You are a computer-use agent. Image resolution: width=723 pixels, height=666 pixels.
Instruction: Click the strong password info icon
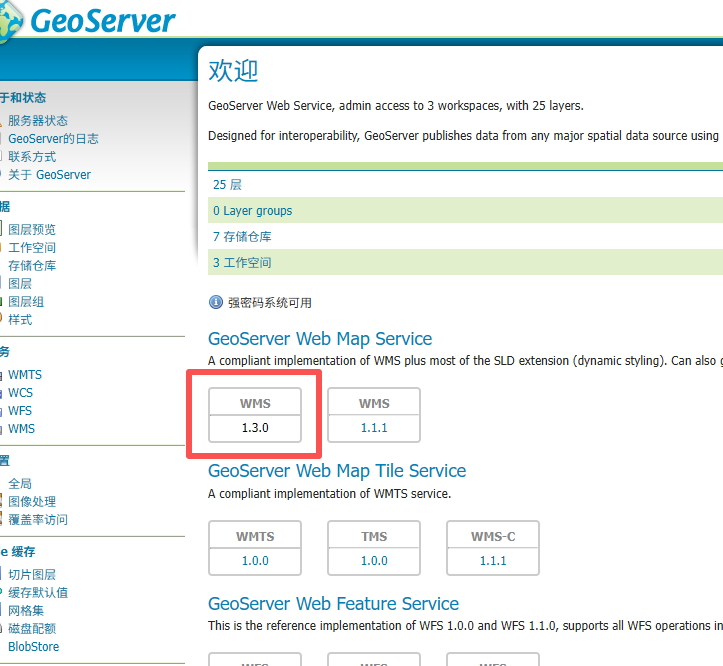point(216,302)
